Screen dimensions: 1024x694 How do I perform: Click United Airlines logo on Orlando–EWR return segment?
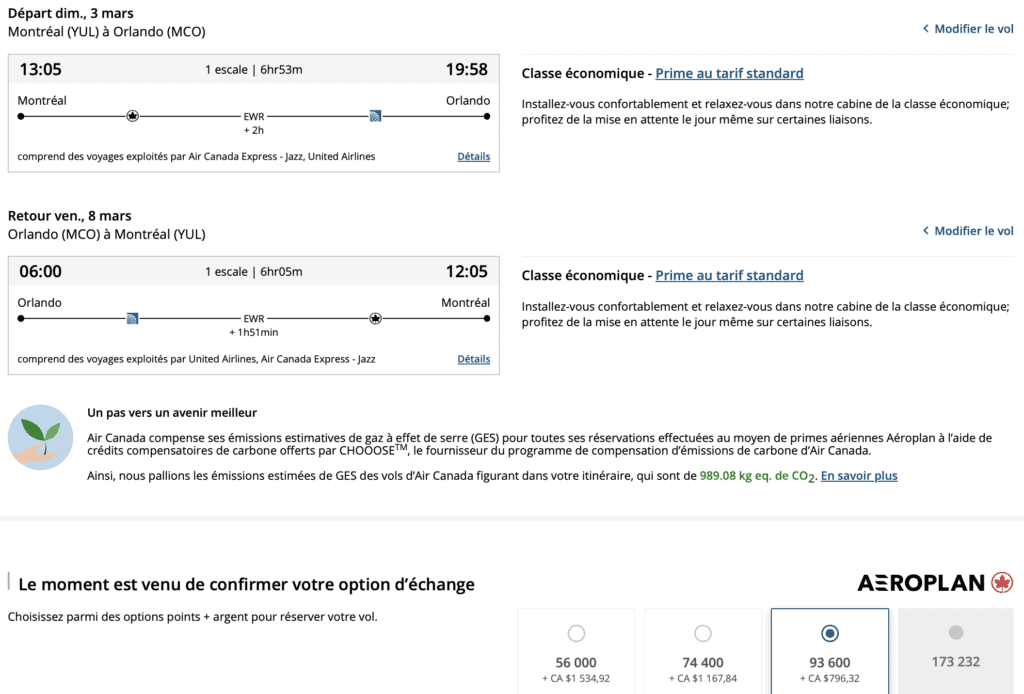point(132,318)
